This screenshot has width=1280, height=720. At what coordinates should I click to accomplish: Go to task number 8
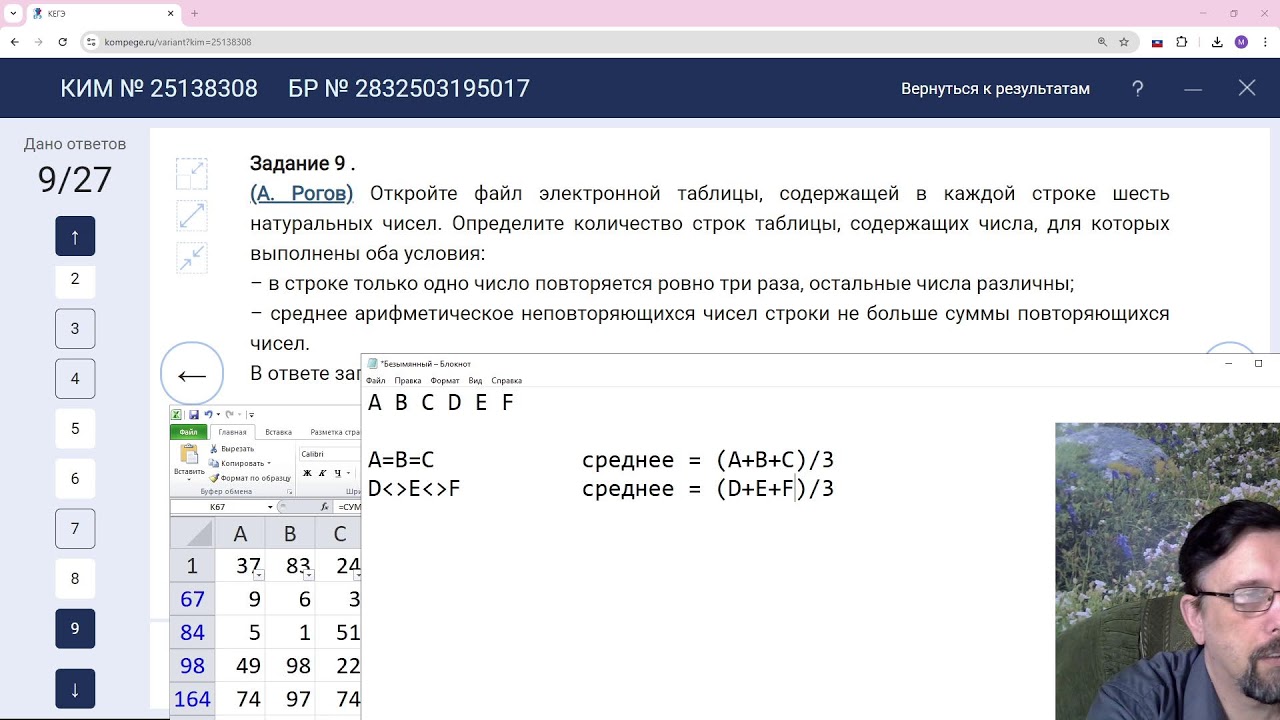[x=75, y=578]
